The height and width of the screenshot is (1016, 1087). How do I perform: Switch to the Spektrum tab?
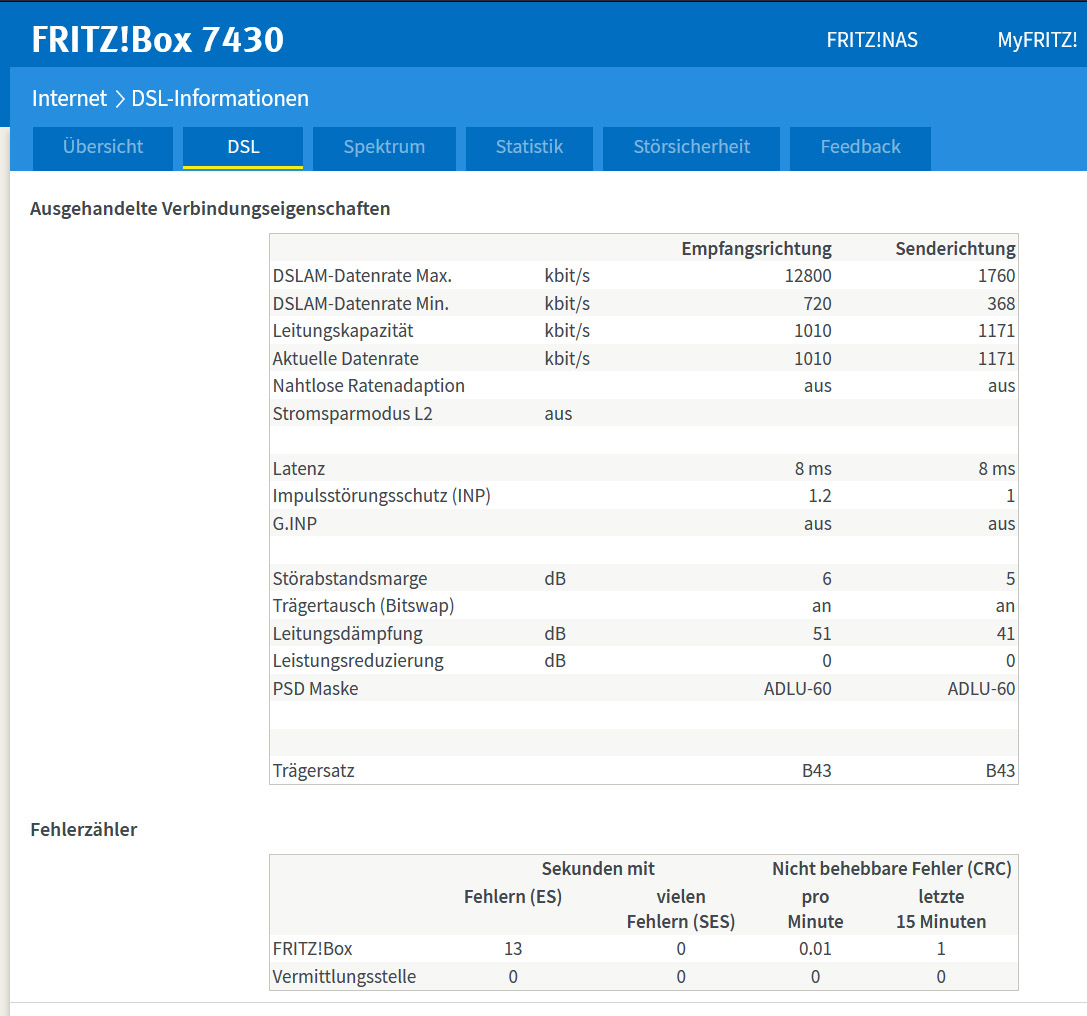tap(384, 147)
